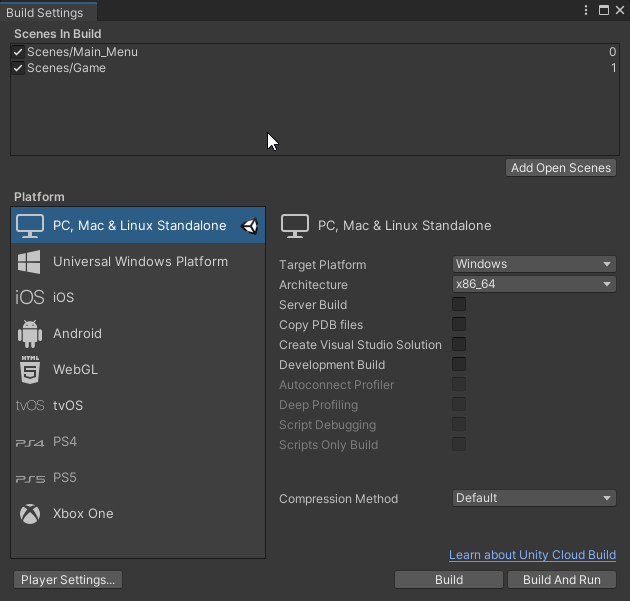This screenshot has height=601, width=630.
Task: Click the Unity logo on the selected platform row
Action: pyautogui.click(x=250, y=226)
